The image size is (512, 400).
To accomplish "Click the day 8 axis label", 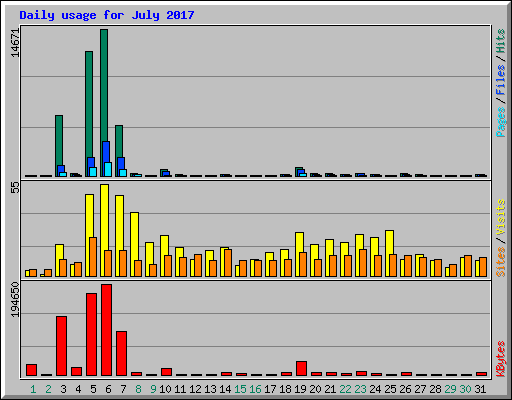I will coord(138,389).
